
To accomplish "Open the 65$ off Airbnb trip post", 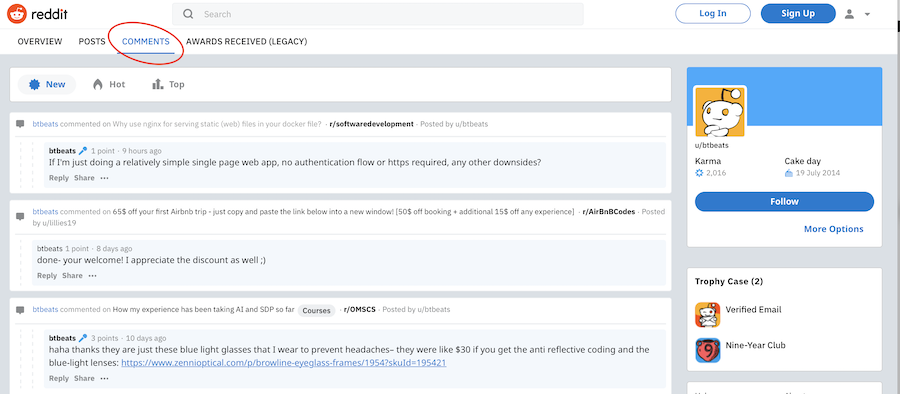I will pos(343,211).
